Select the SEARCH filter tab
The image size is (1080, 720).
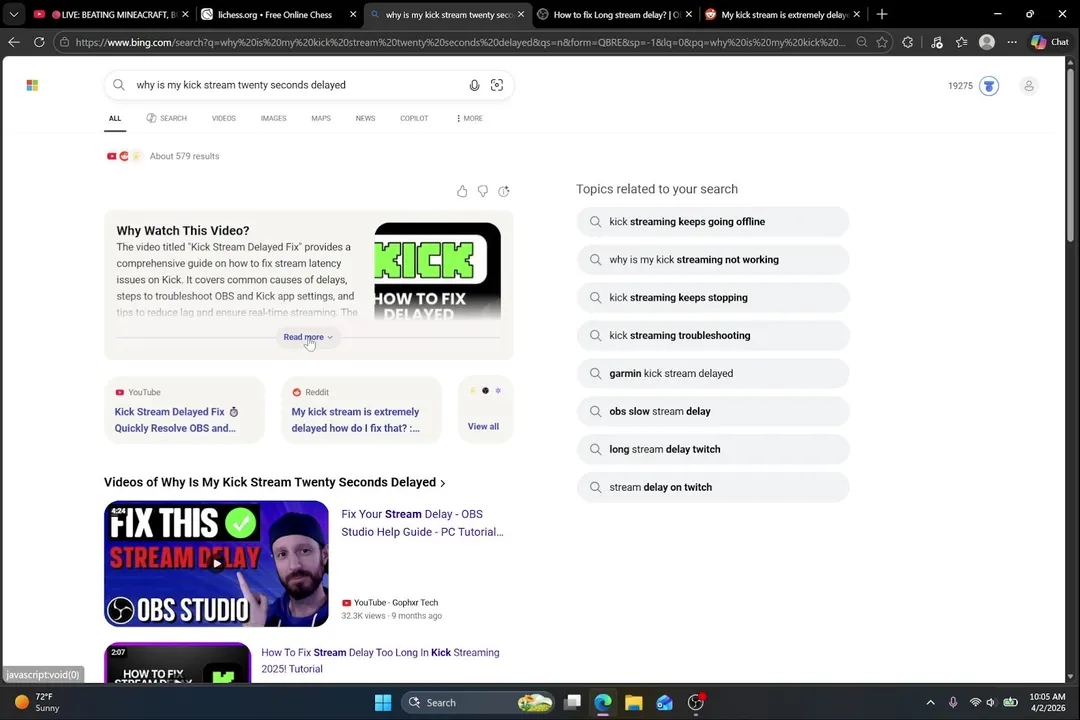(x=166, y=119)
